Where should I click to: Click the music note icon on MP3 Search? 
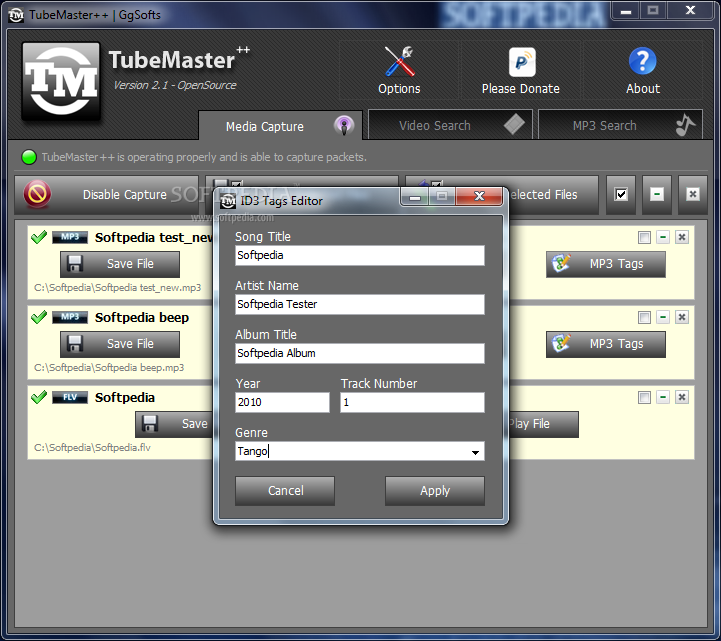pos(685,125)
